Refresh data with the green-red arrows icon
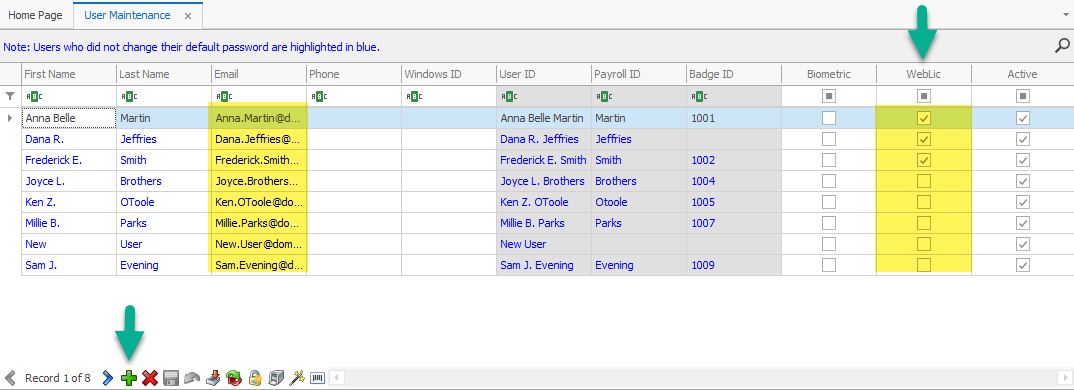The height and width of the screenshot is (390, 1074). click(234, 378)
